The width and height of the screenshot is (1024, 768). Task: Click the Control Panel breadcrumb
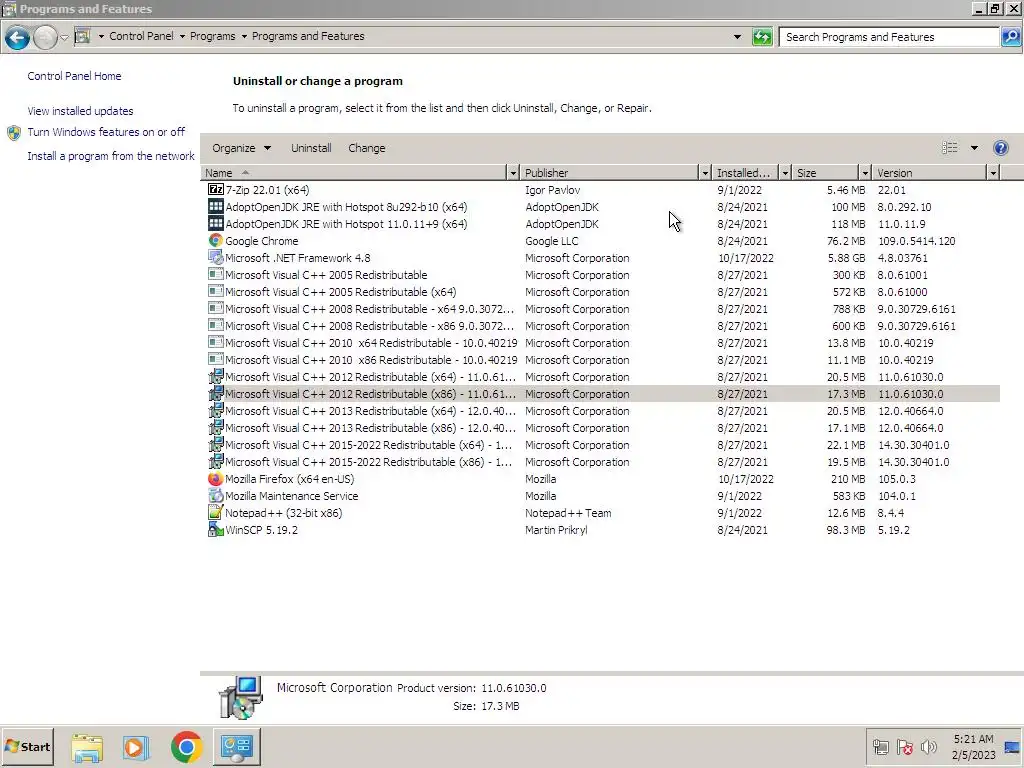[x=141, y=36]
